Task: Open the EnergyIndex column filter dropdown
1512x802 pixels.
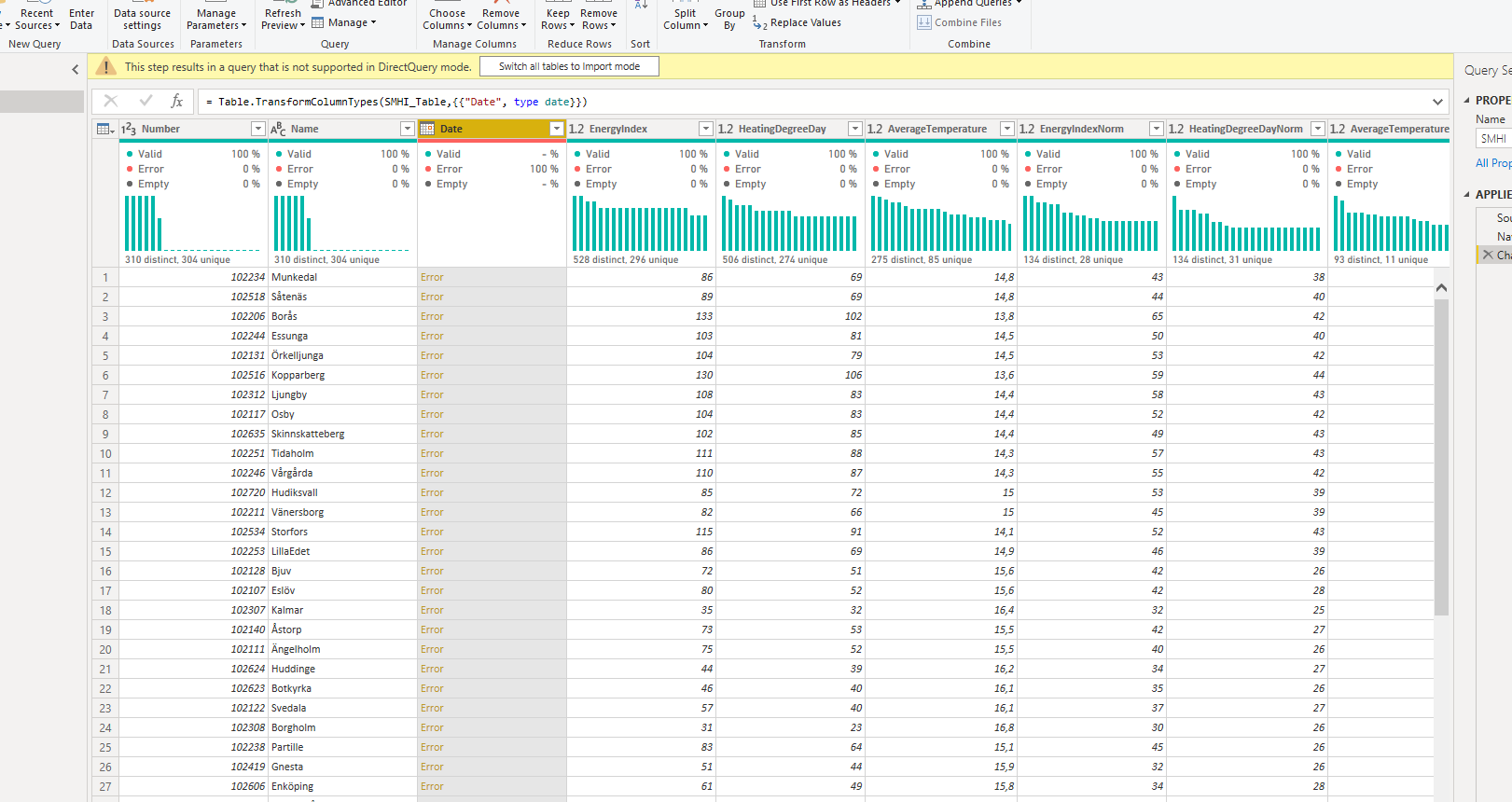Action: 706,129
